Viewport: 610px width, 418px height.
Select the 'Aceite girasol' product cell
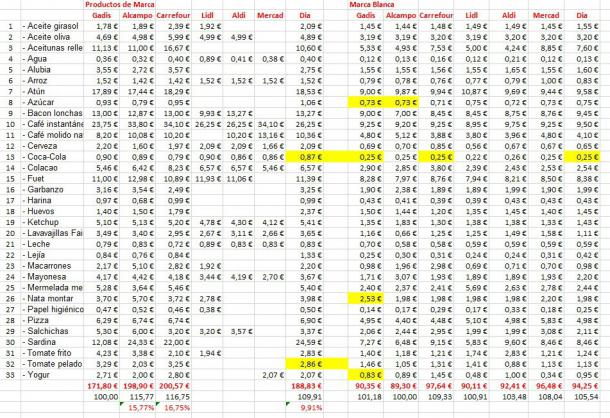(x=52, y=26)
